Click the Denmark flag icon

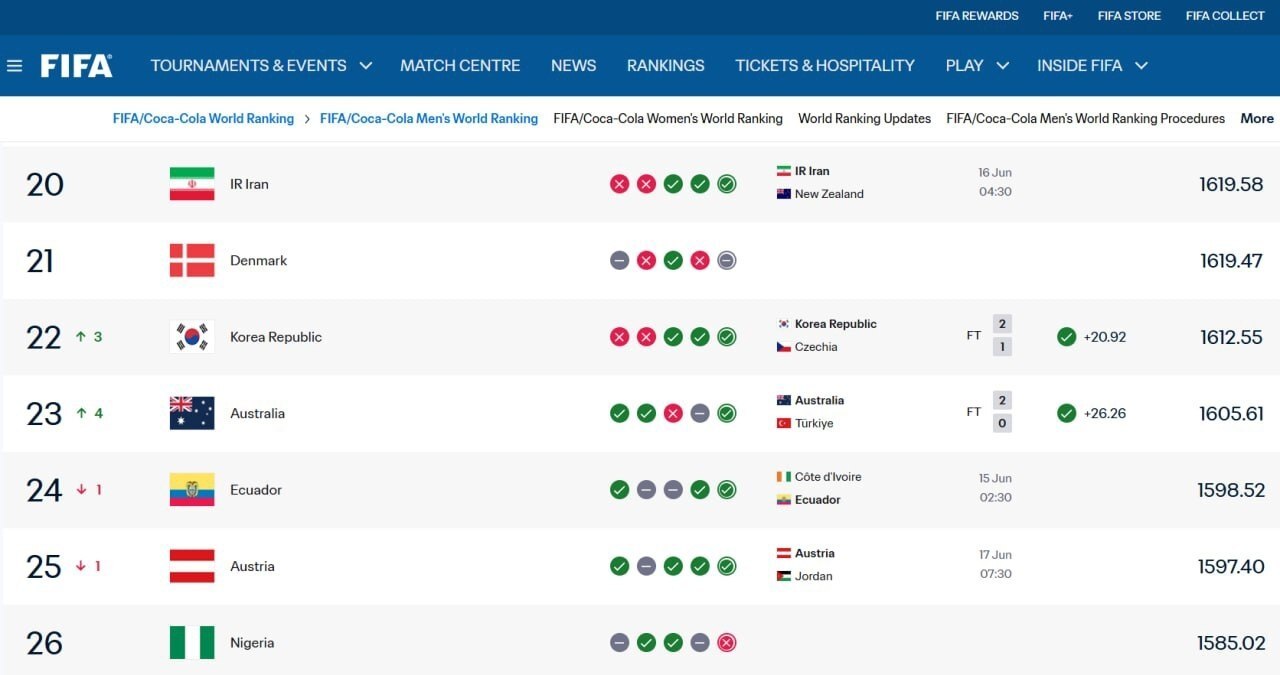pos(192,261)
